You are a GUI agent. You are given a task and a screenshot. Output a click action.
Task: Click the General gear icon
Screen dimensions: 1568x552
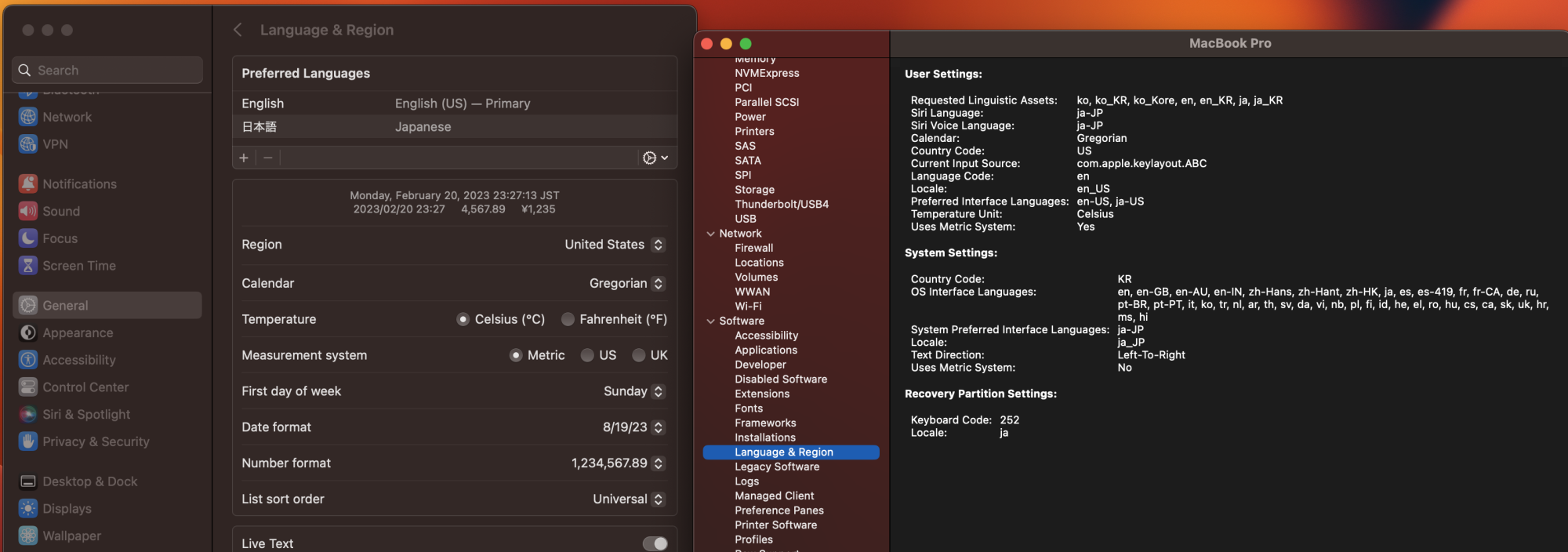28,305
